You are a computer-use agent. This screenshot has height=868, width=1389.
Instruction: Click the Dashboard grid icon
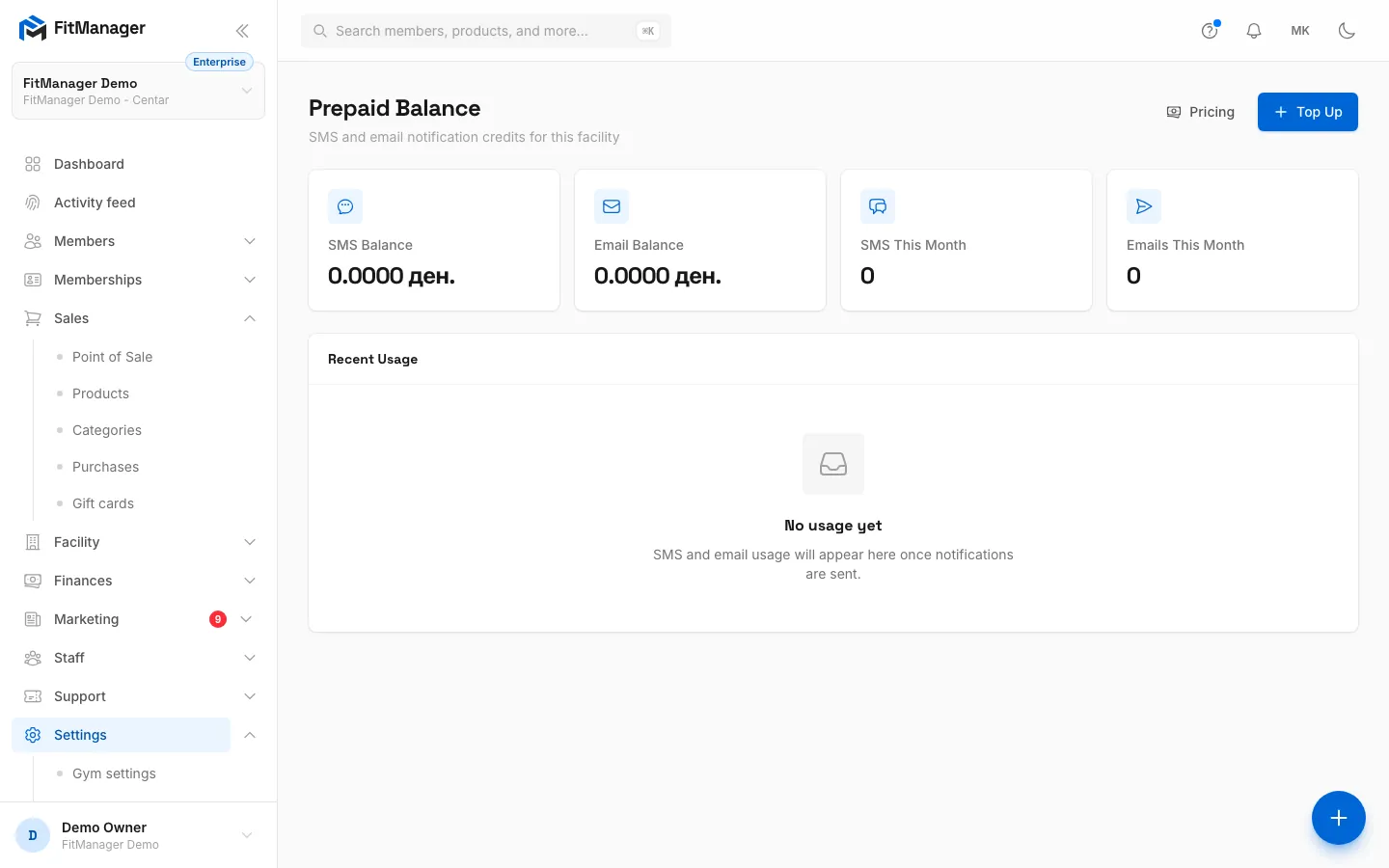pos(33,164)
